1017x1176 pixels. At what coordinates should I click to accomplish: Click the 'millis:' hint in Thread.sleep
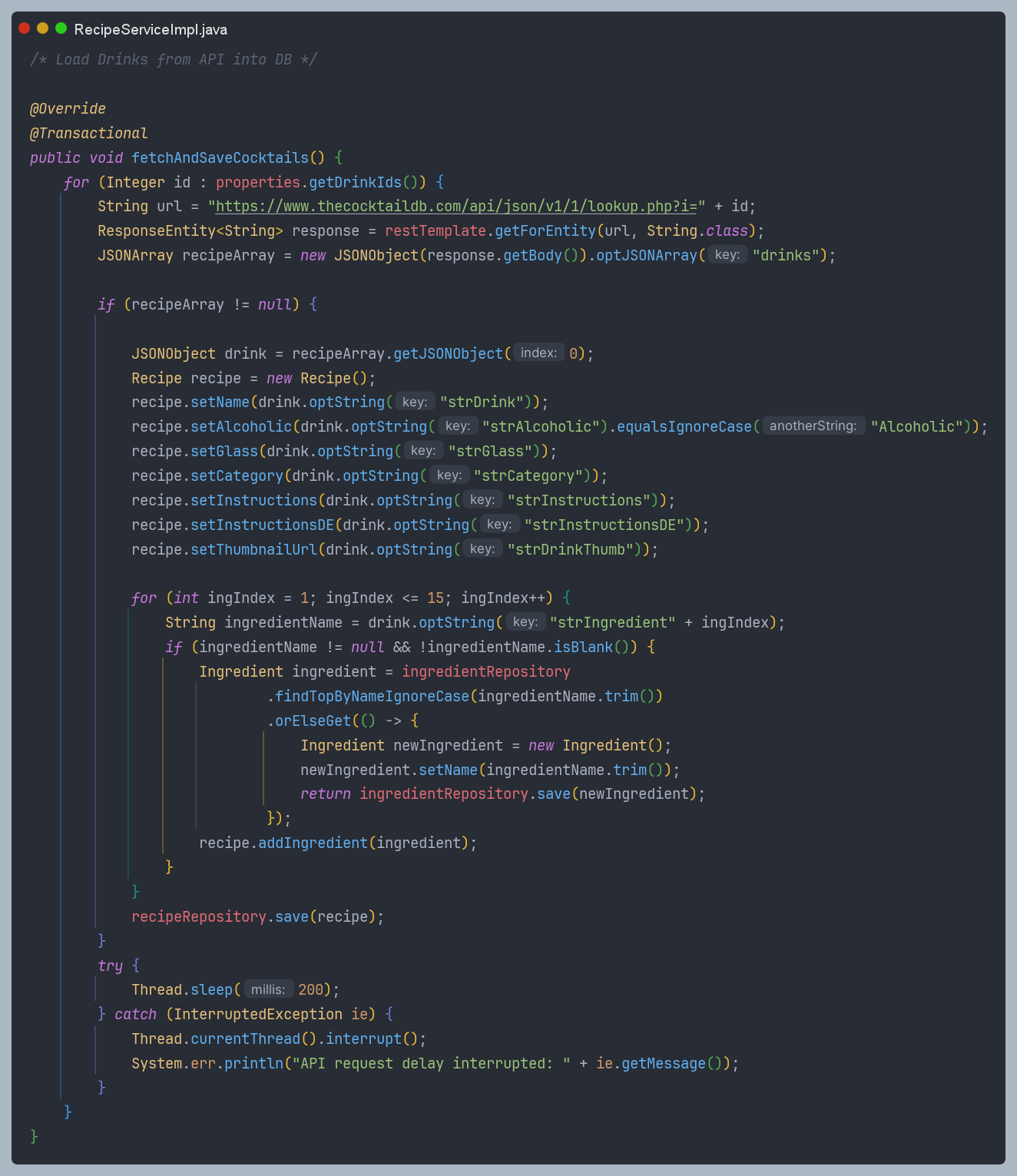(x=268, y=989)
